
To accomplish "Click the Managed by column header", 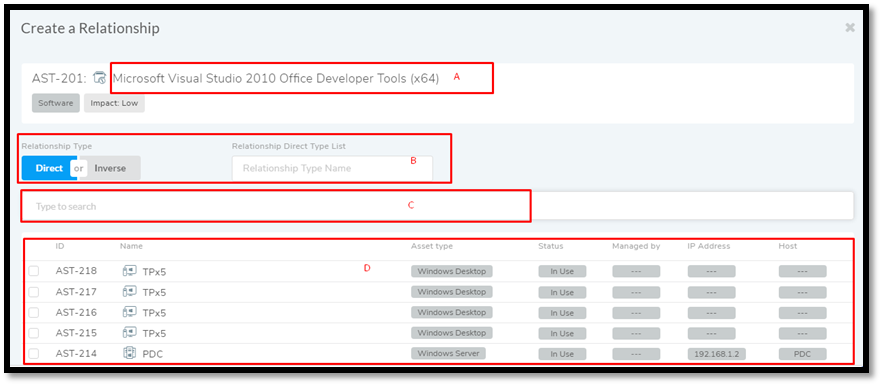I will [636, 246].
